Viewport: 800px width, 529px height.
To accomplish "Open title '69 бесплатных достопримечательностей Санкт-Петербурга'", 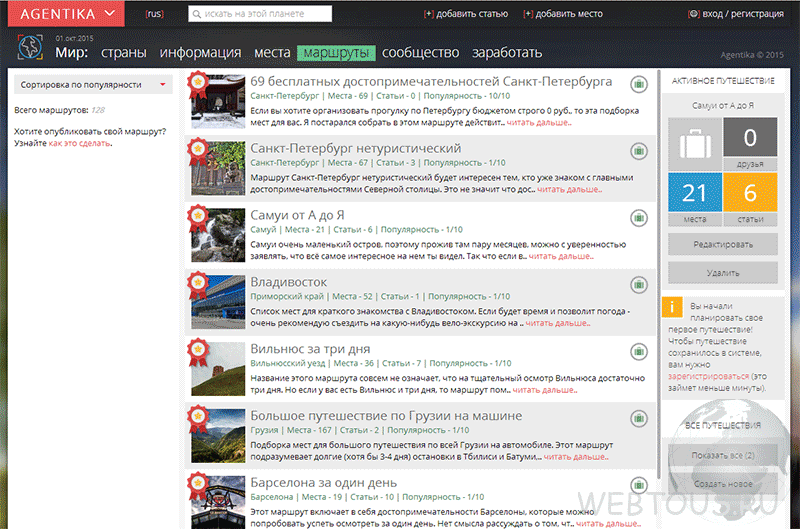I will tap(431, 82).
